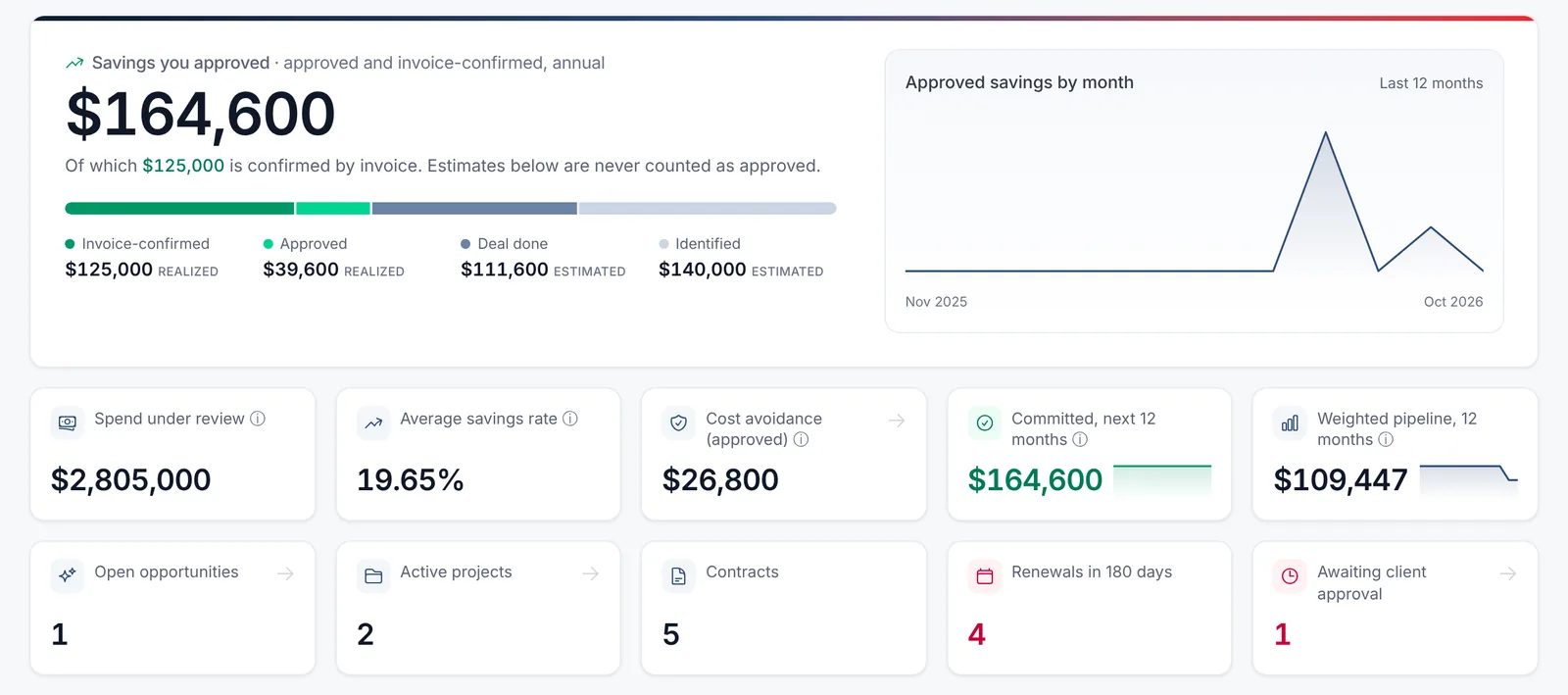The height and width of the screenshot is (695, 1568).
Task: Open the Open opportunities card label
Action: click(x=167, y=572)
